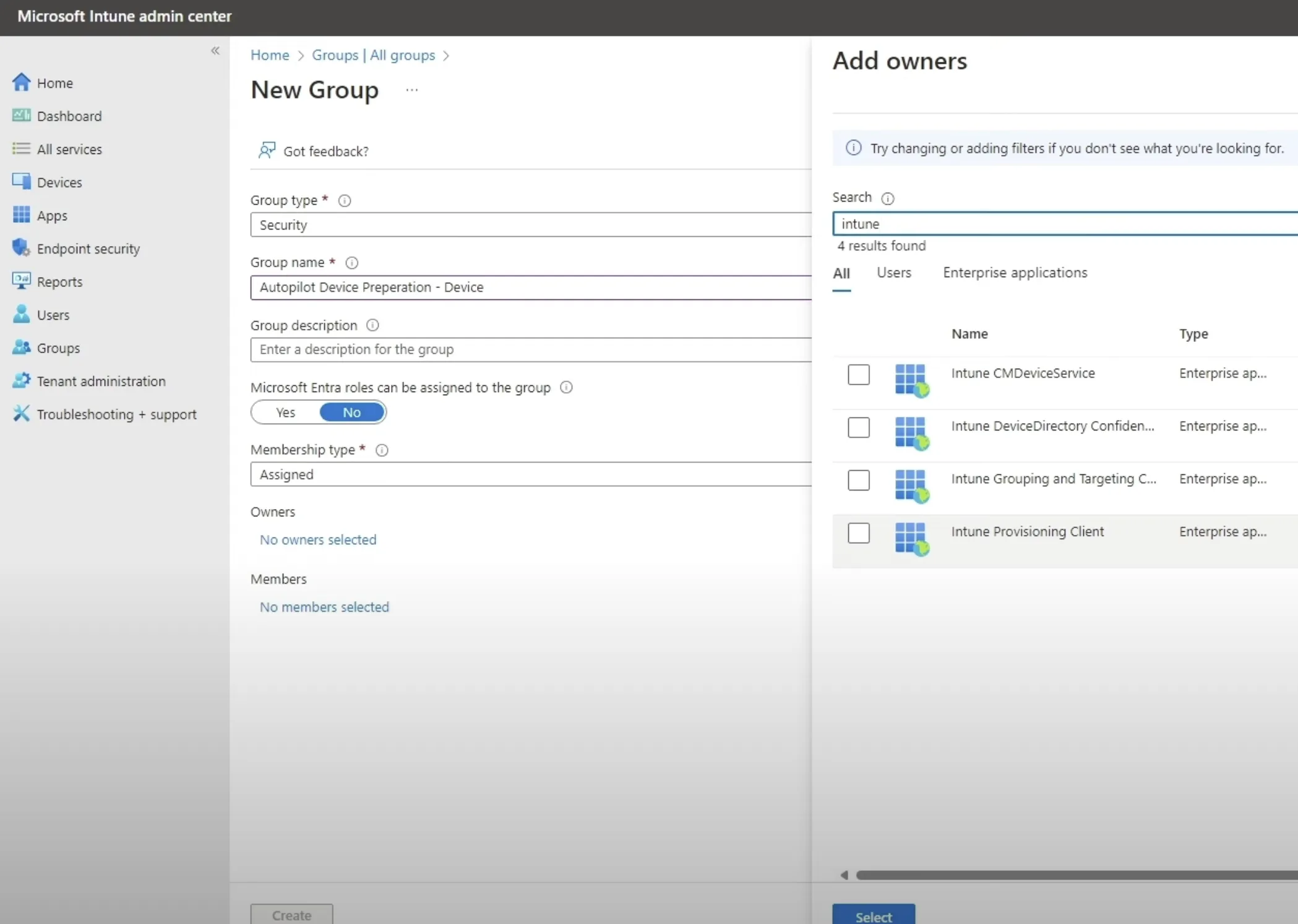This screenshot has height=924, width=1298.
Task: Switch to Enterprise applications tab
Action: (1015, 273)
